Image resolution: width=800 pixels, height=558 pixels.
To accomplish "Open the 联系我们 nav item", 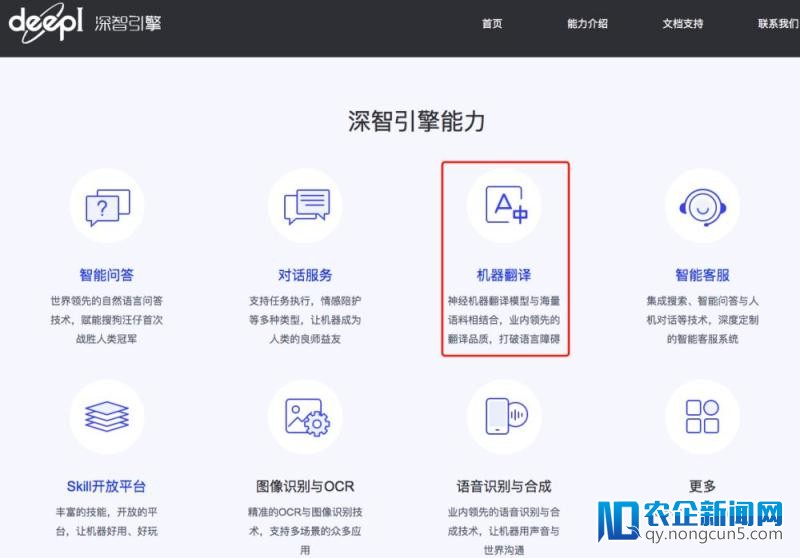I will pos(778,23).
